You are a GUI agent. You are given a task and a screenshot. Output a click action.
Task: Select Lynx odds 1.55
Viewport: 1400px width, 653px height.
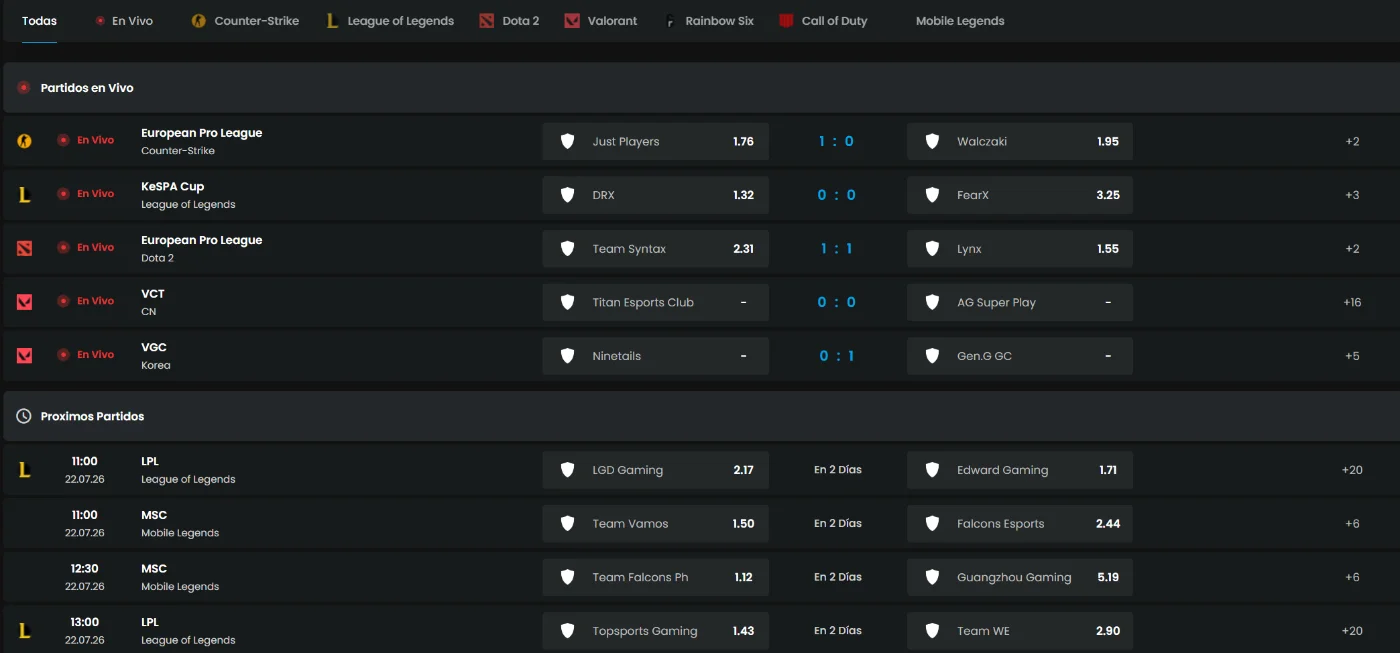tap(1020, 249)
